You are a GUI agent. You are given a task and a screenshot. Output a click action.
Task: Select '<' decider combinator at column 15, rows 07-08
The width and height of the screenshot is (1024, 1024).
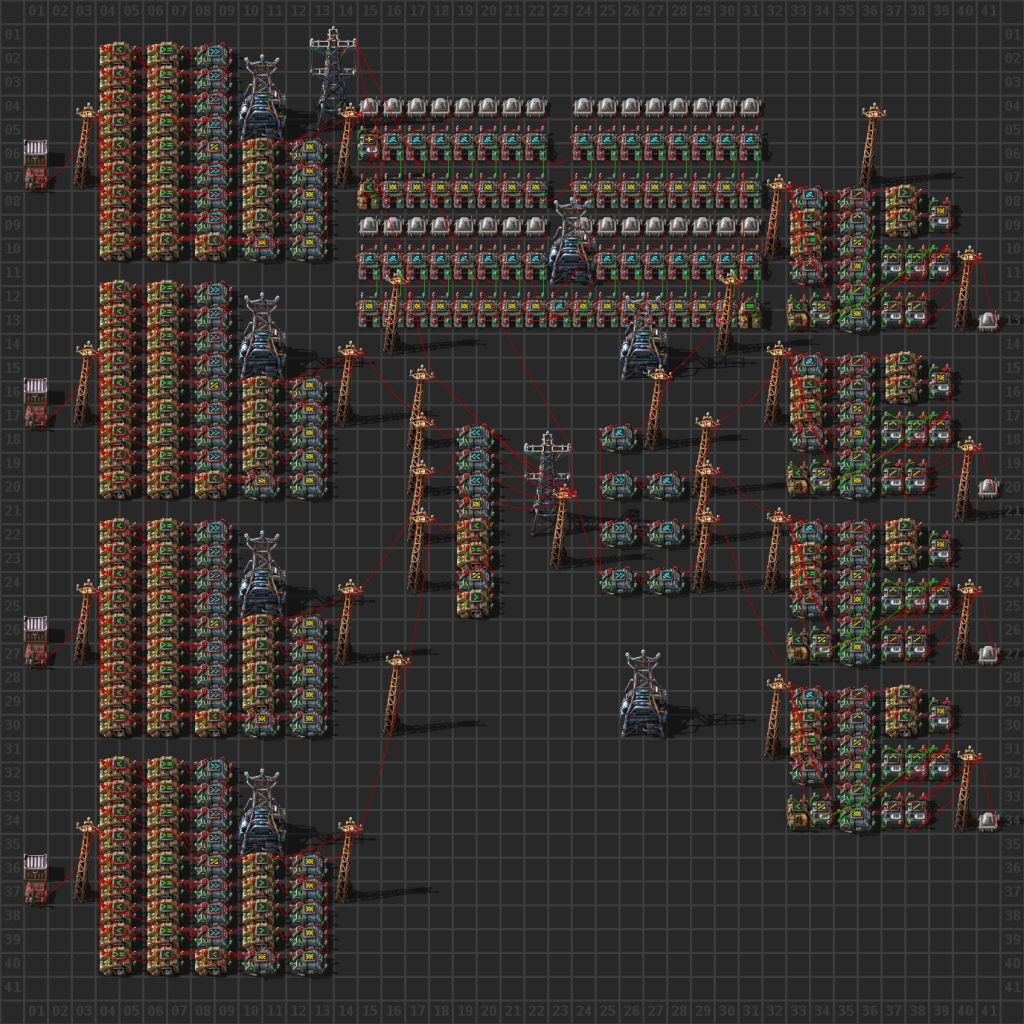[x=370, y=191]
